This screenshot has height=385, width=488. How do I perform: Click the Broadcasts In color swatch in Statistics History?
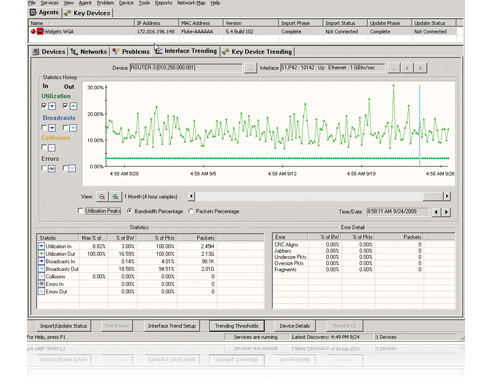pyautogui.click(x=52, y=128)
